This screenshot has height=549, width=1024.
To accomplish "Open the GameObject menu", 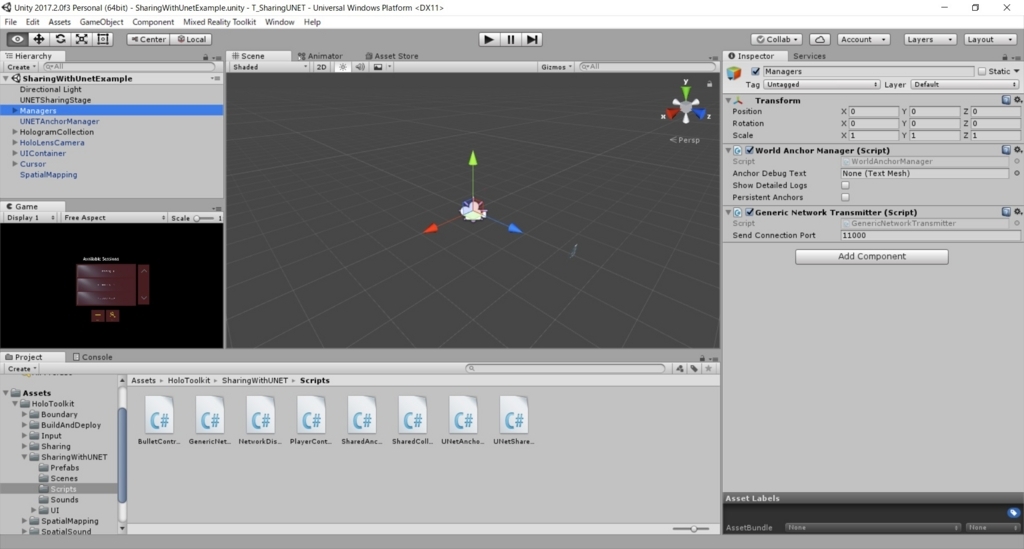I will click(101, 22).
